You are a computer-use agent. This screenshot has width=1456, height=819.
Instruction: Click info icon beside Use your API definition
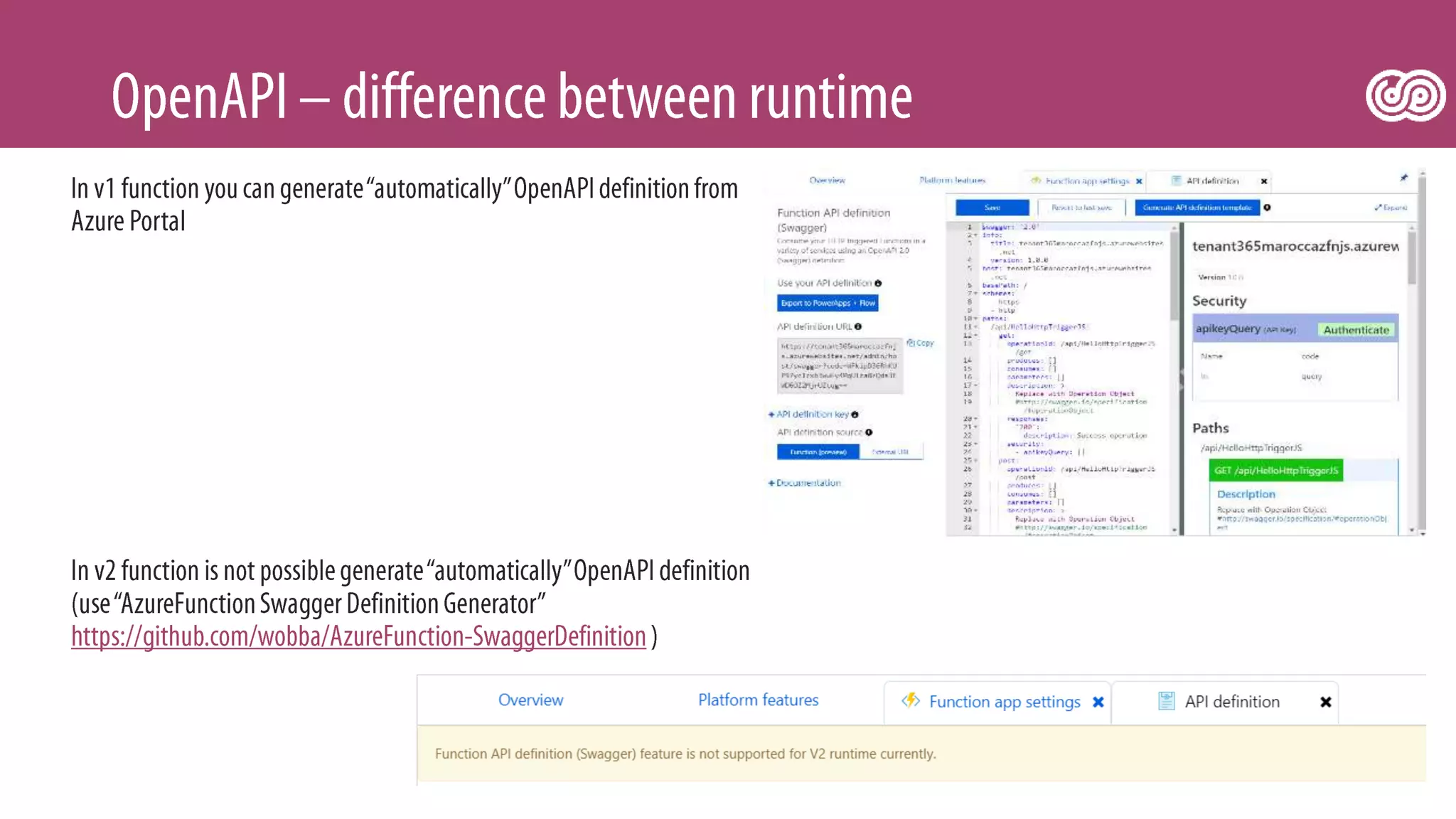pos(878,284)
